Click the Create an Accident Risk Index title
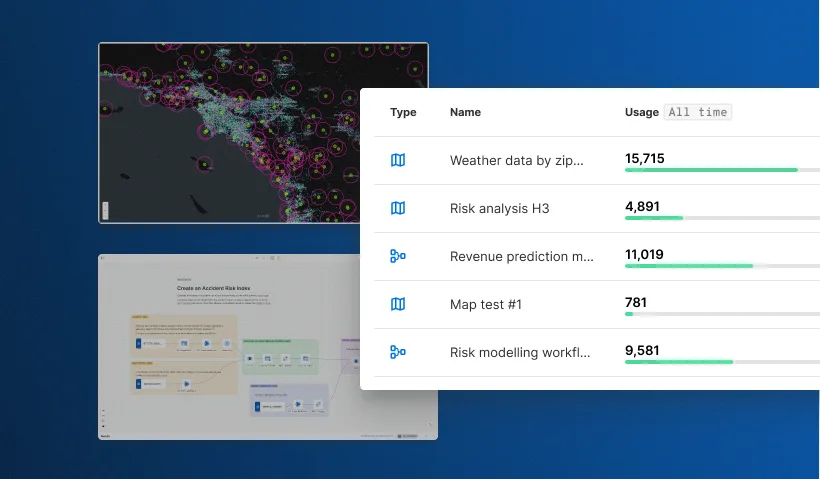 [213, 288]
